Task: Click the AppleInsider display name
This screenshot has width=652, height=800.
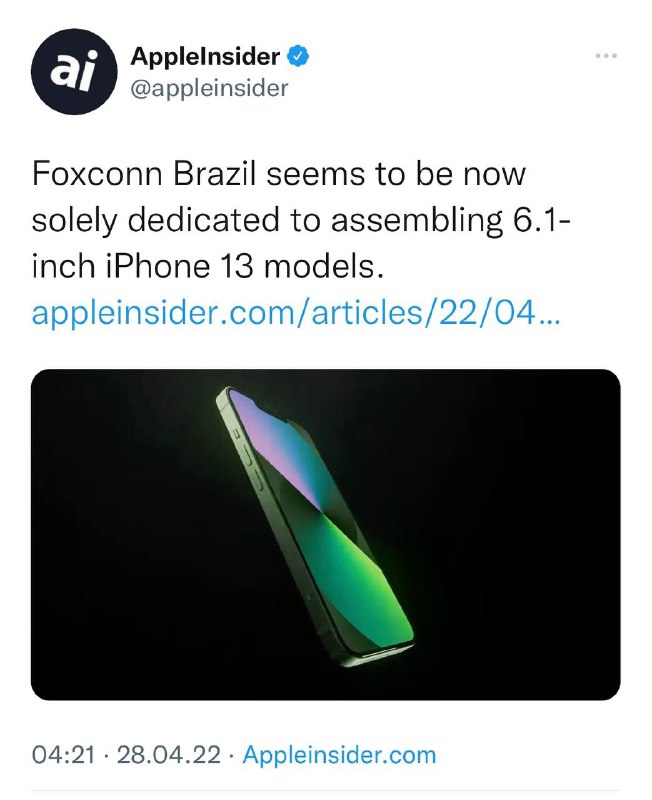Action: coord(205,57)
